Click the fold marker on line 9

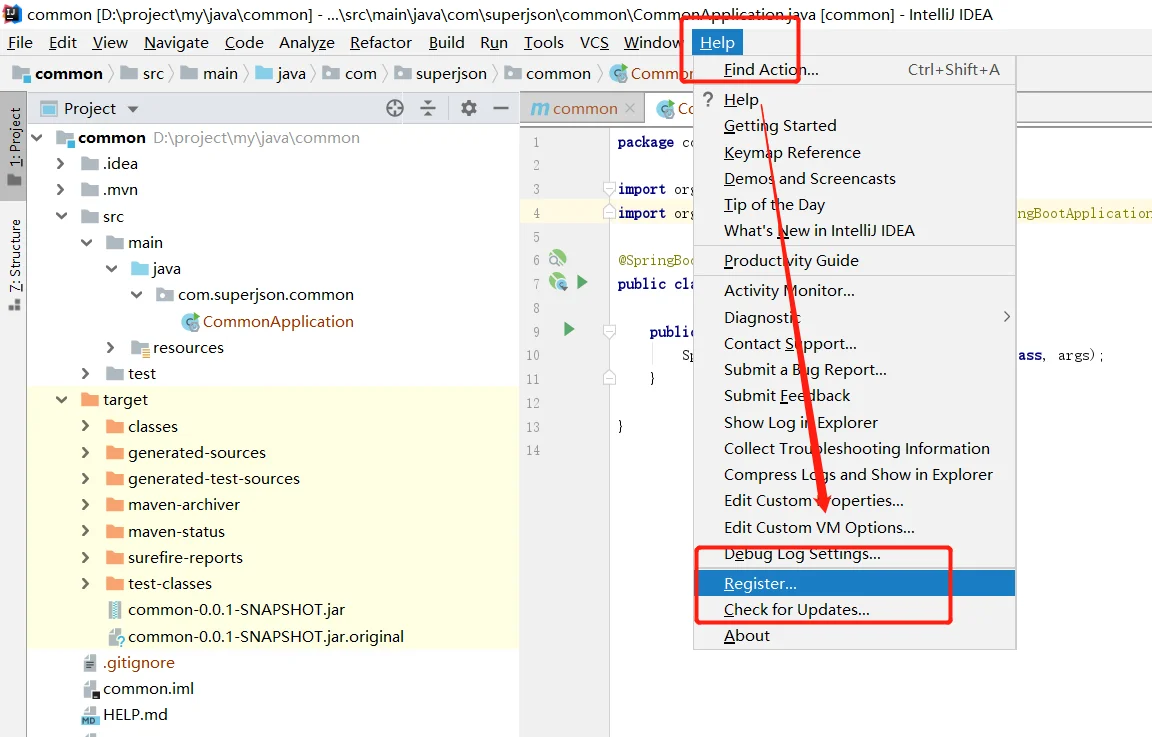click(x=609, y=331)
